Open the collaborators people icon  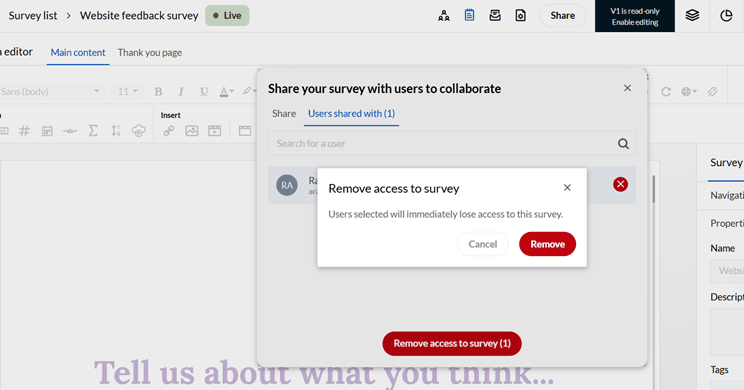pos(444,16)
